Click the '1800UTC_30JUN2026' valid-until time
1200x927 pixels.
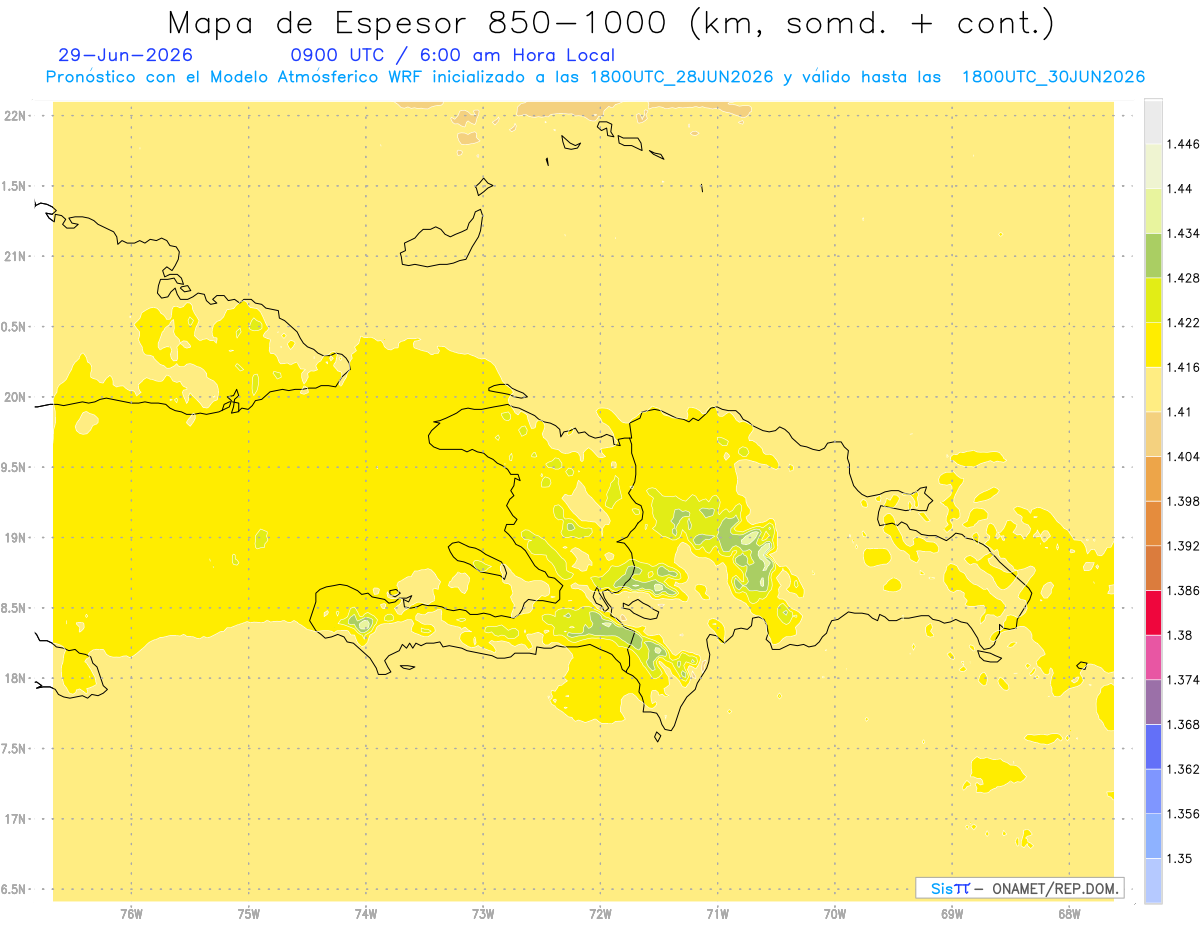(1053, 77)
